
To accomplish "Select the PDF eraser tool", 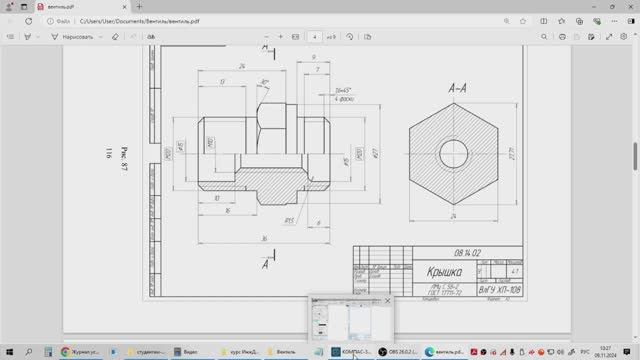I will coord(115,37).
